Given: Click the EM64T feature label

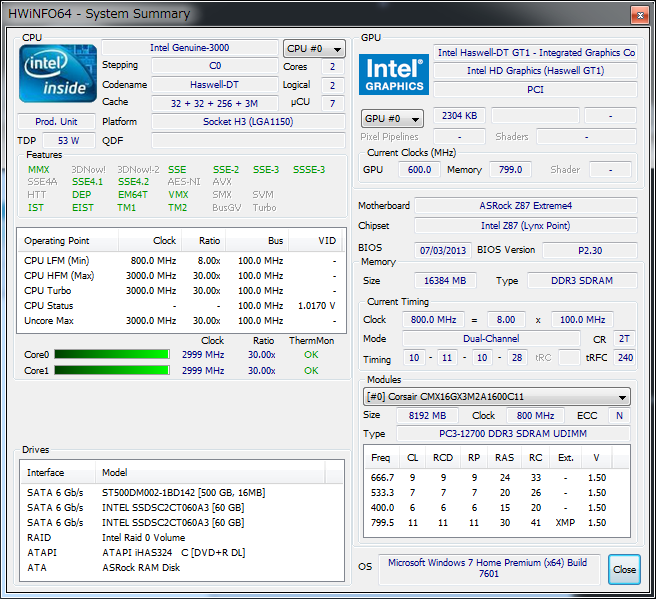Looking at the screenshot, I should tap(133, 195).
